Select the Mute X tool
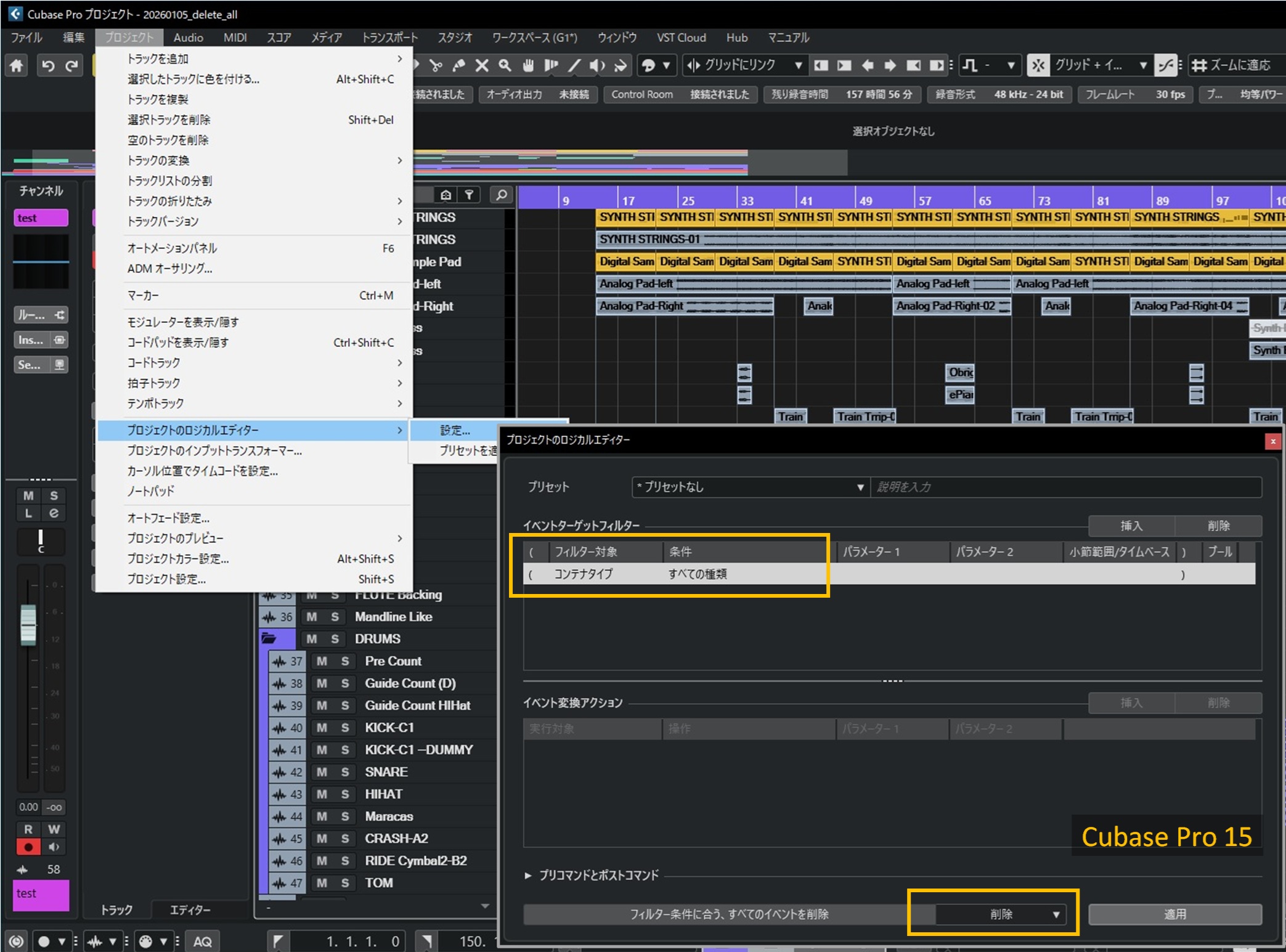Viewport: 1286px width, 952px height. pyautogui.click(x=482, y=65)
